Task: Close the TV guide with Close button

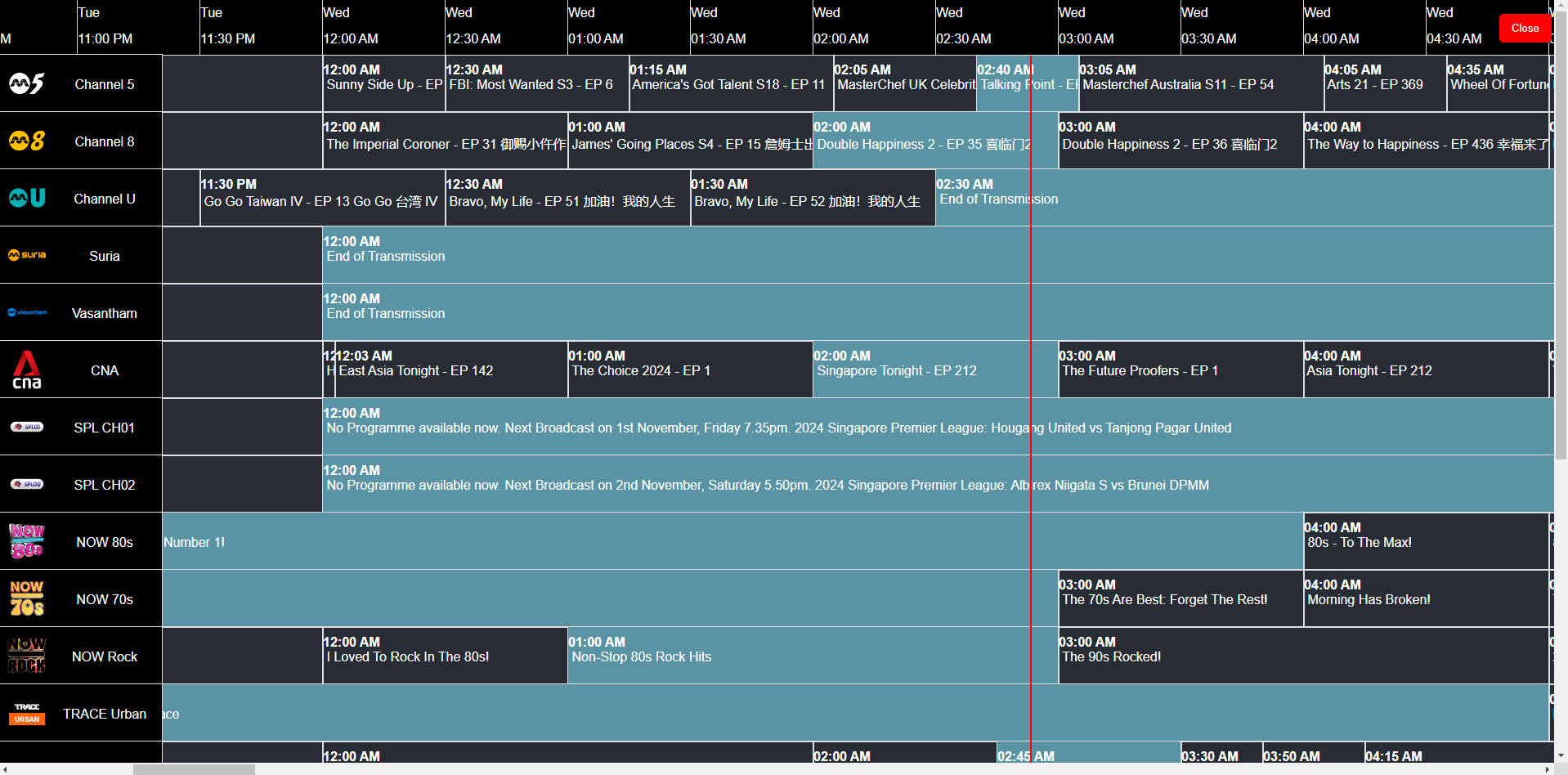Action: [1525, 28]
